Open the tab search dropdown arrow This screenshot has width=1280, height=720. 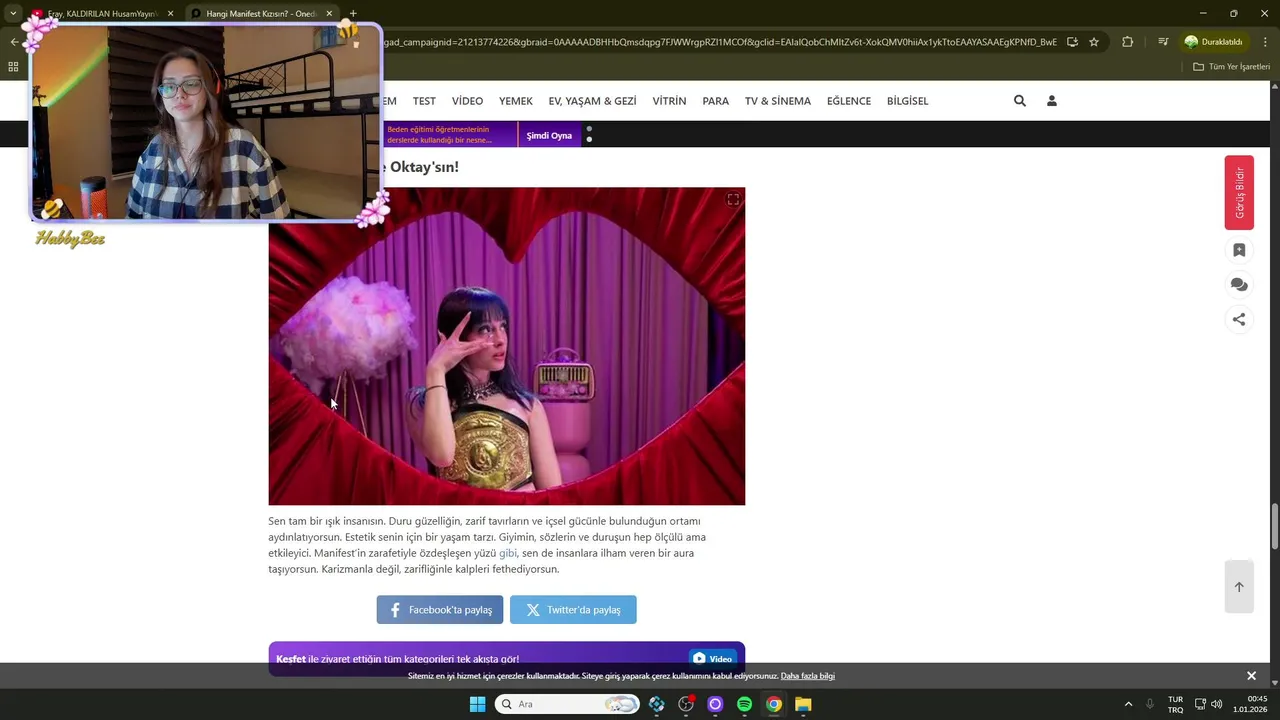click(x=13, y=14)
